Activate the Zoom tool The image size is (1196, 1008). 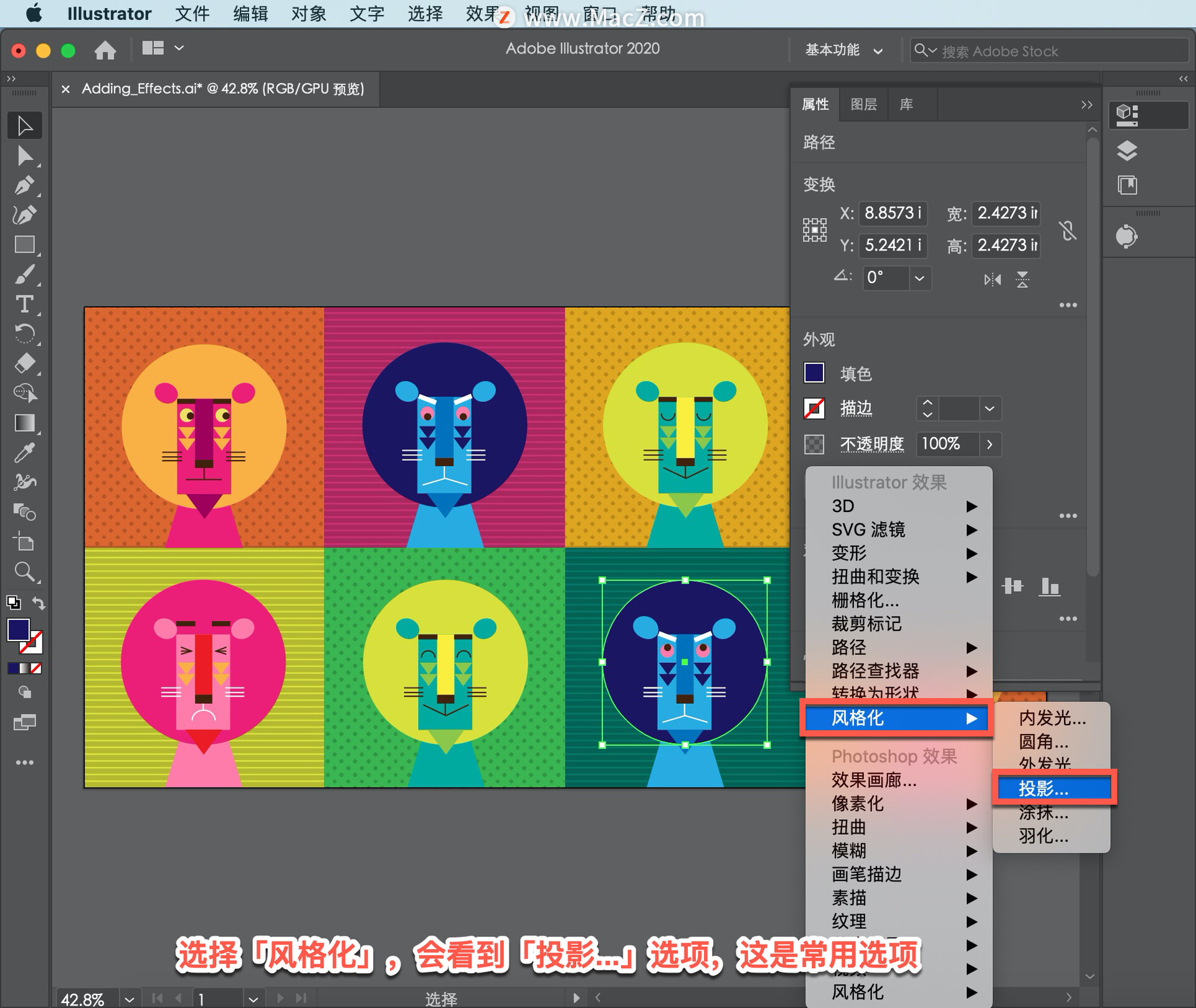point(24,571)
